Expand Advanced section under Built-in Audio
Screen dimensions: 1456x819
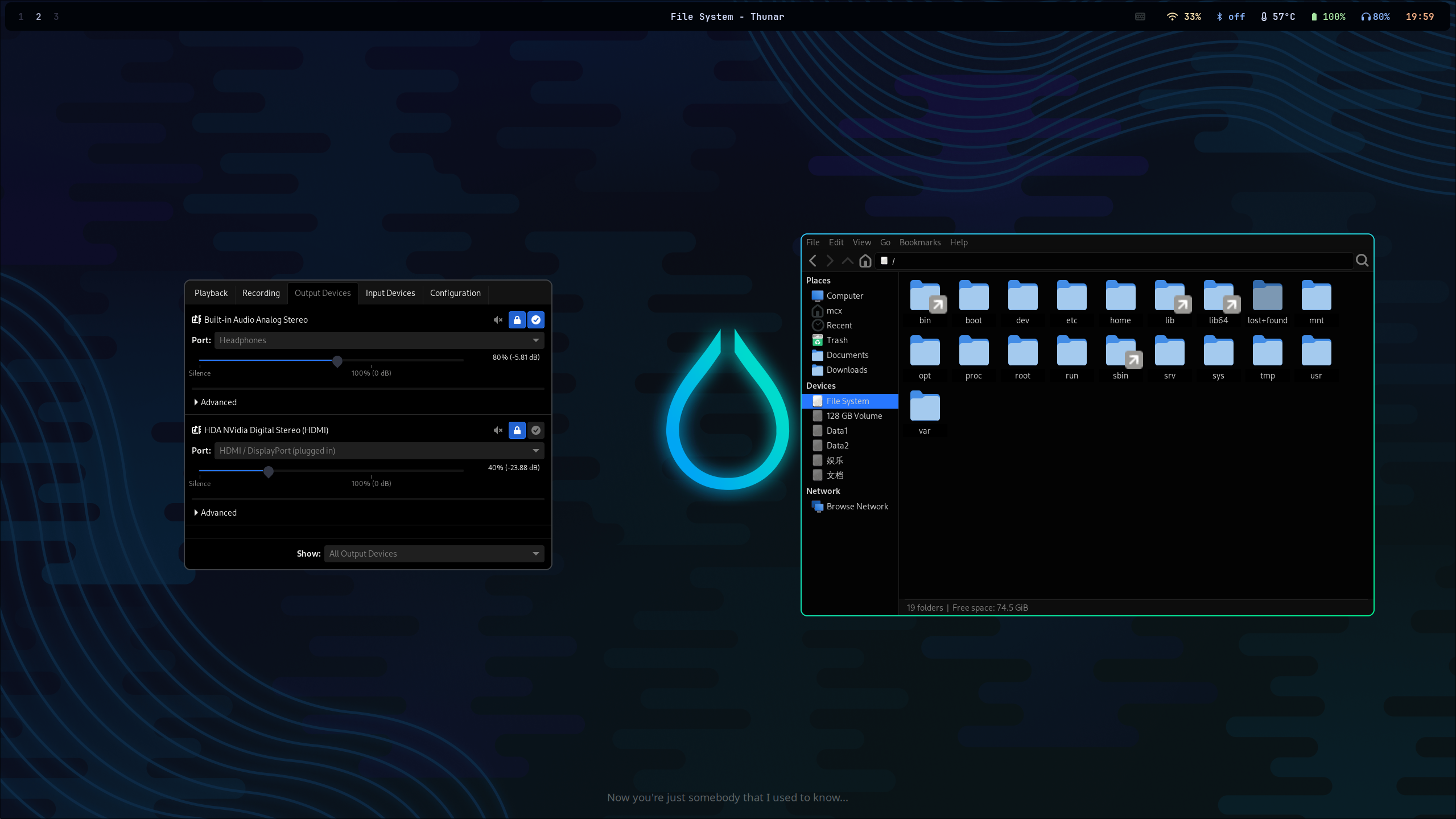(x=215, y=402)
